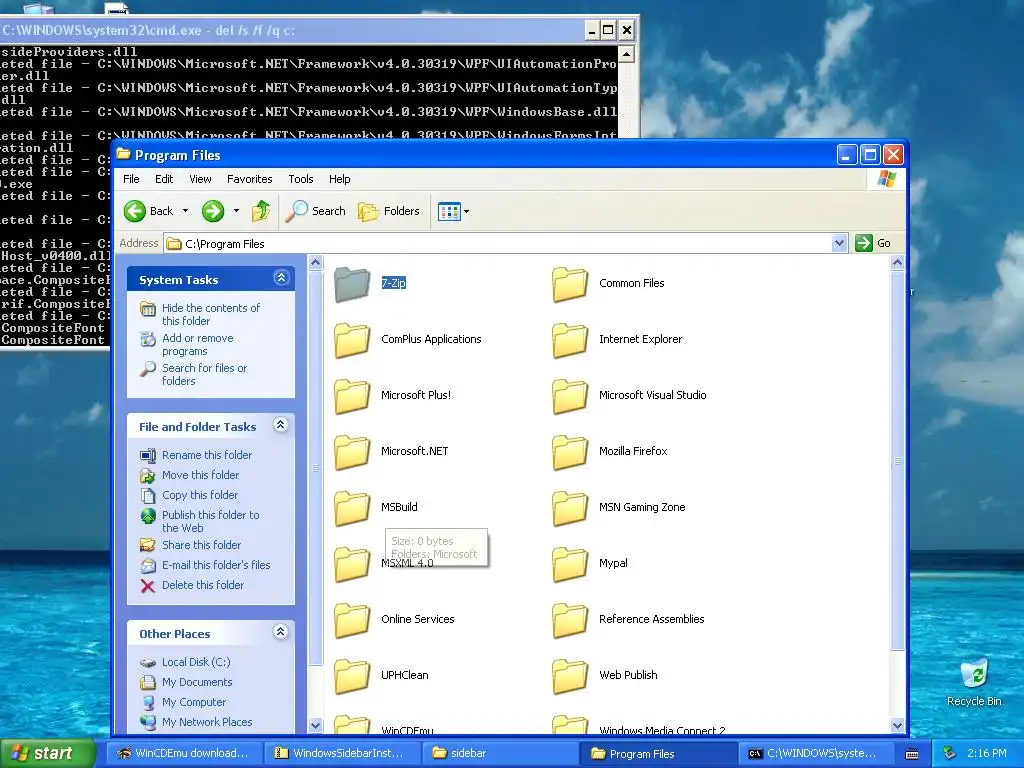Select the MSBuild folder icon
1024x768 pixels.
(352, 508)
